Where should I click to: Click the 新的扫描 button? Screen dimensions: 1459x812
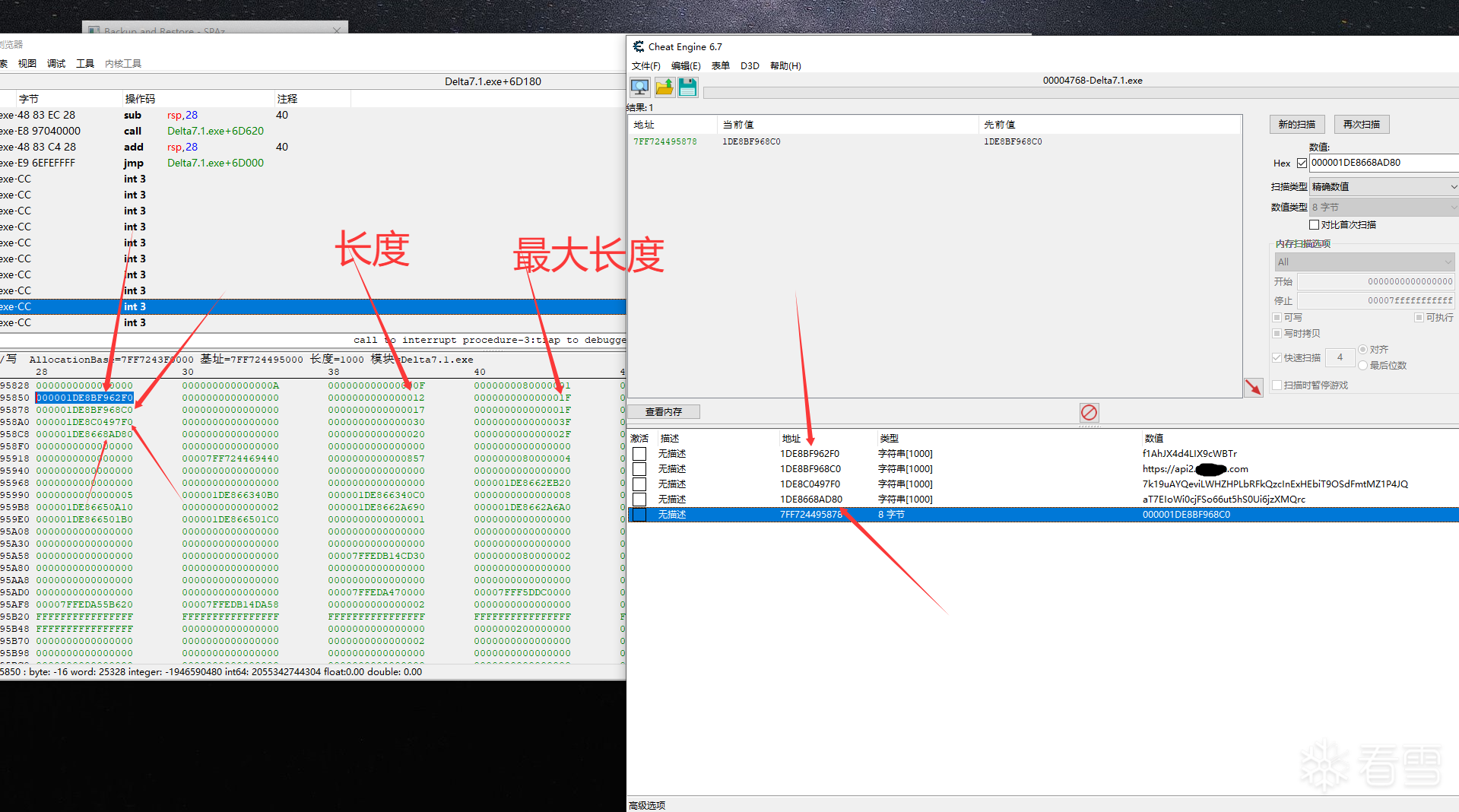point(1297,124)
